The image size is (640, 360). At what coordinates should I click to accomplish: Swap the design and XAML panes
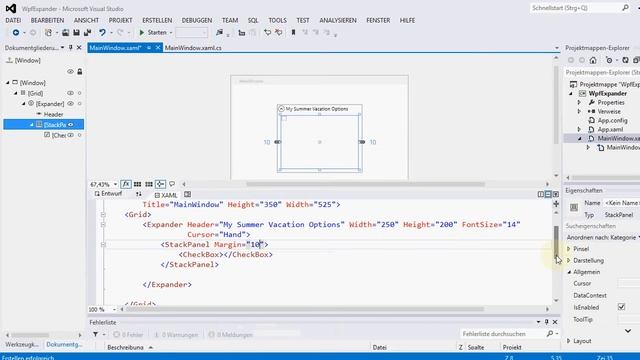point(139,194)
